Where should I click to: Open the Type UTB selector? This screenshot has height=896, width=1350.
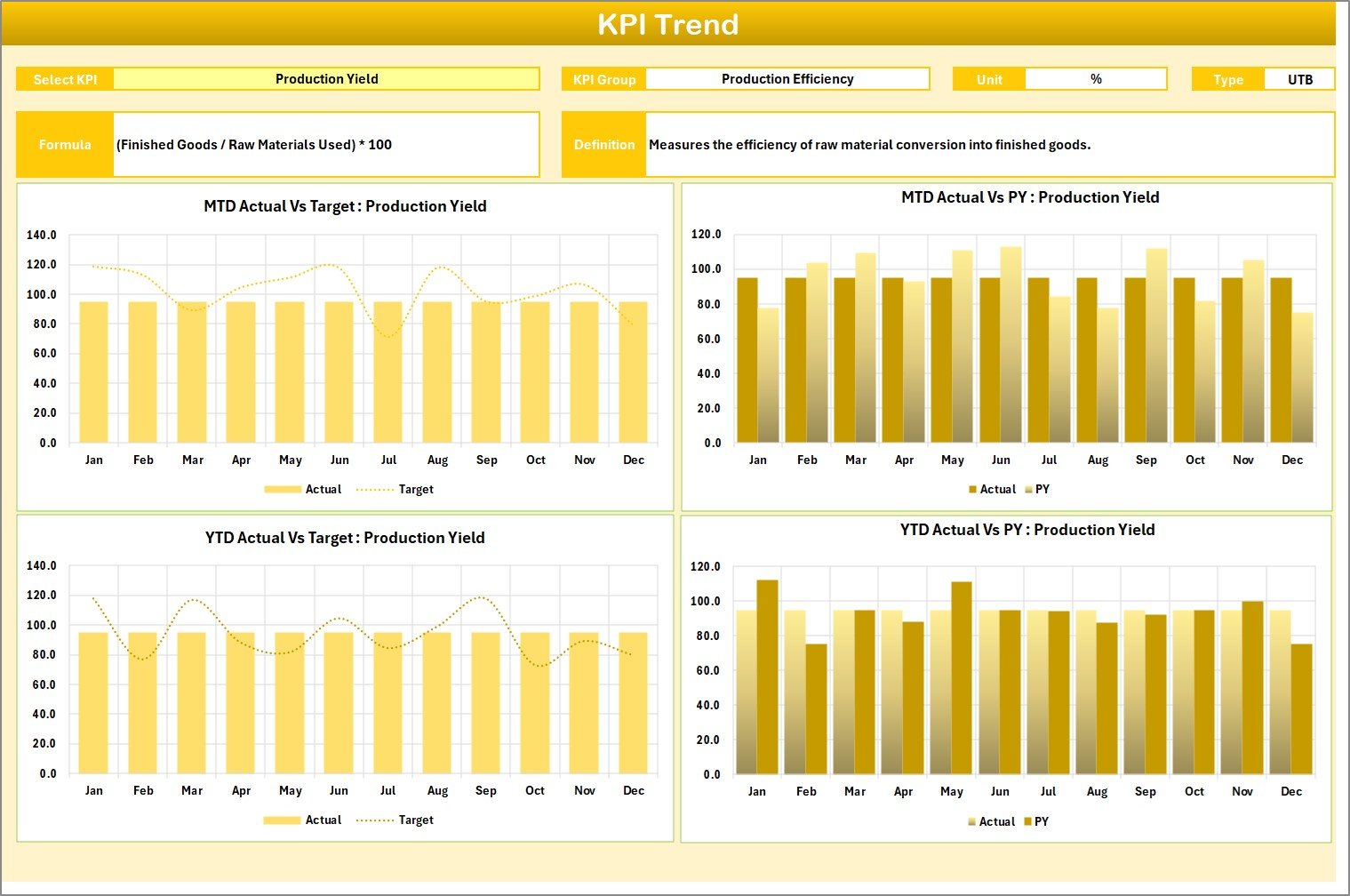(1299, 78)
